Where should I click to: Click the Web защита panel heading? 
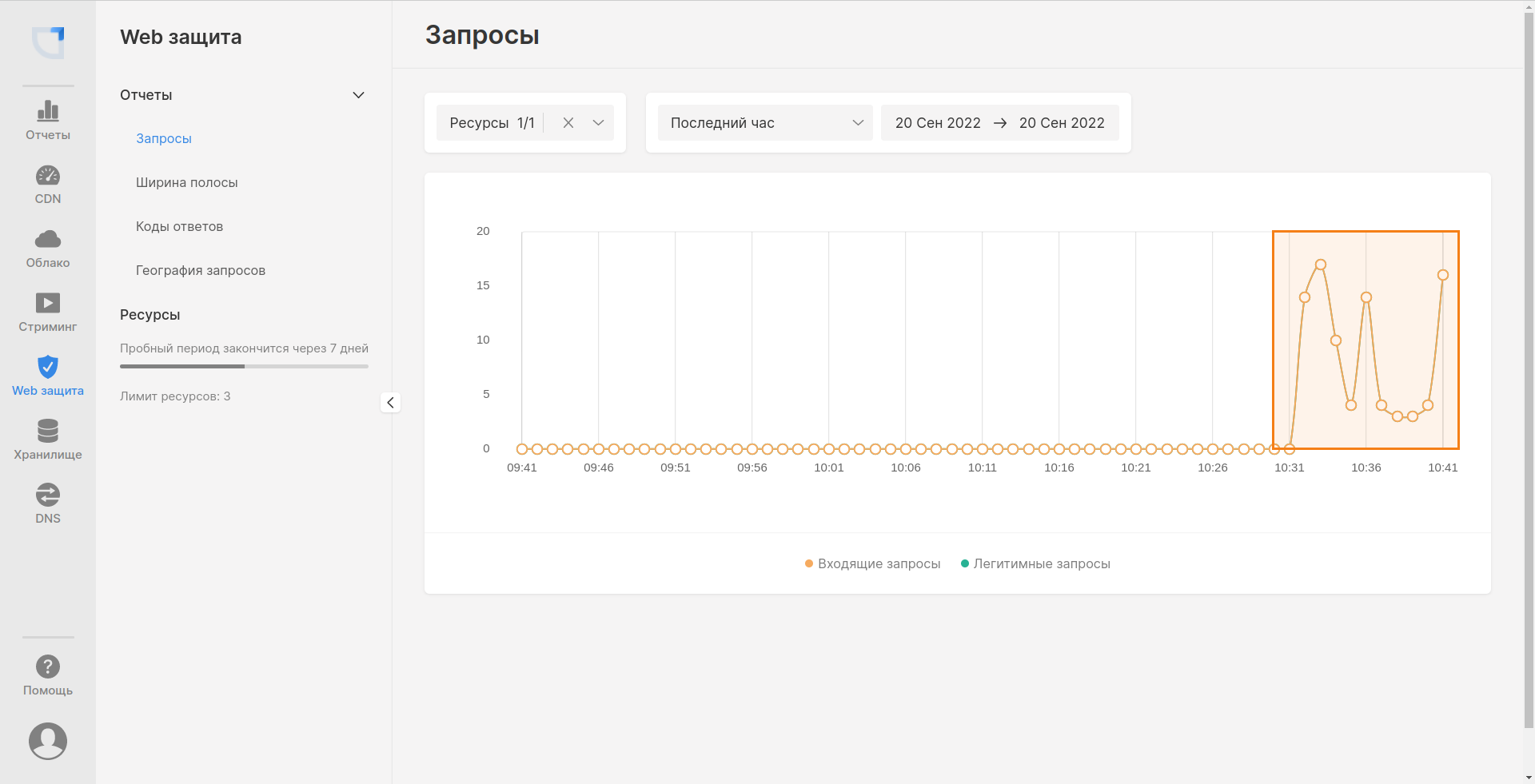[181, 37]
